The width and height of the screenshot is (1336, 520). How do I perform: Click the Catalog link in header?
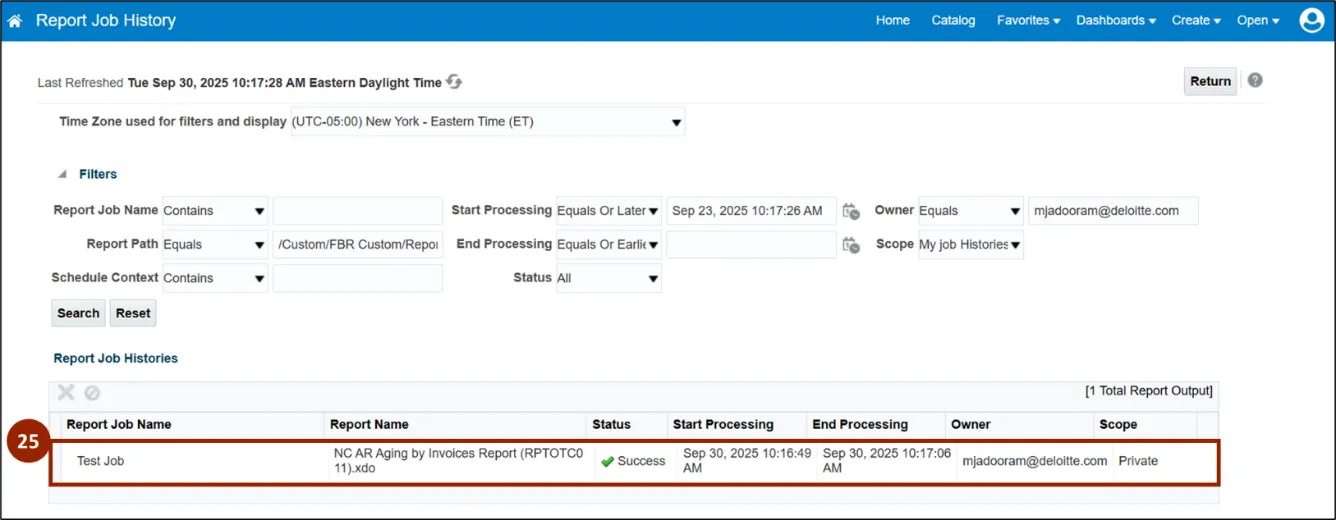pos(953,21)
